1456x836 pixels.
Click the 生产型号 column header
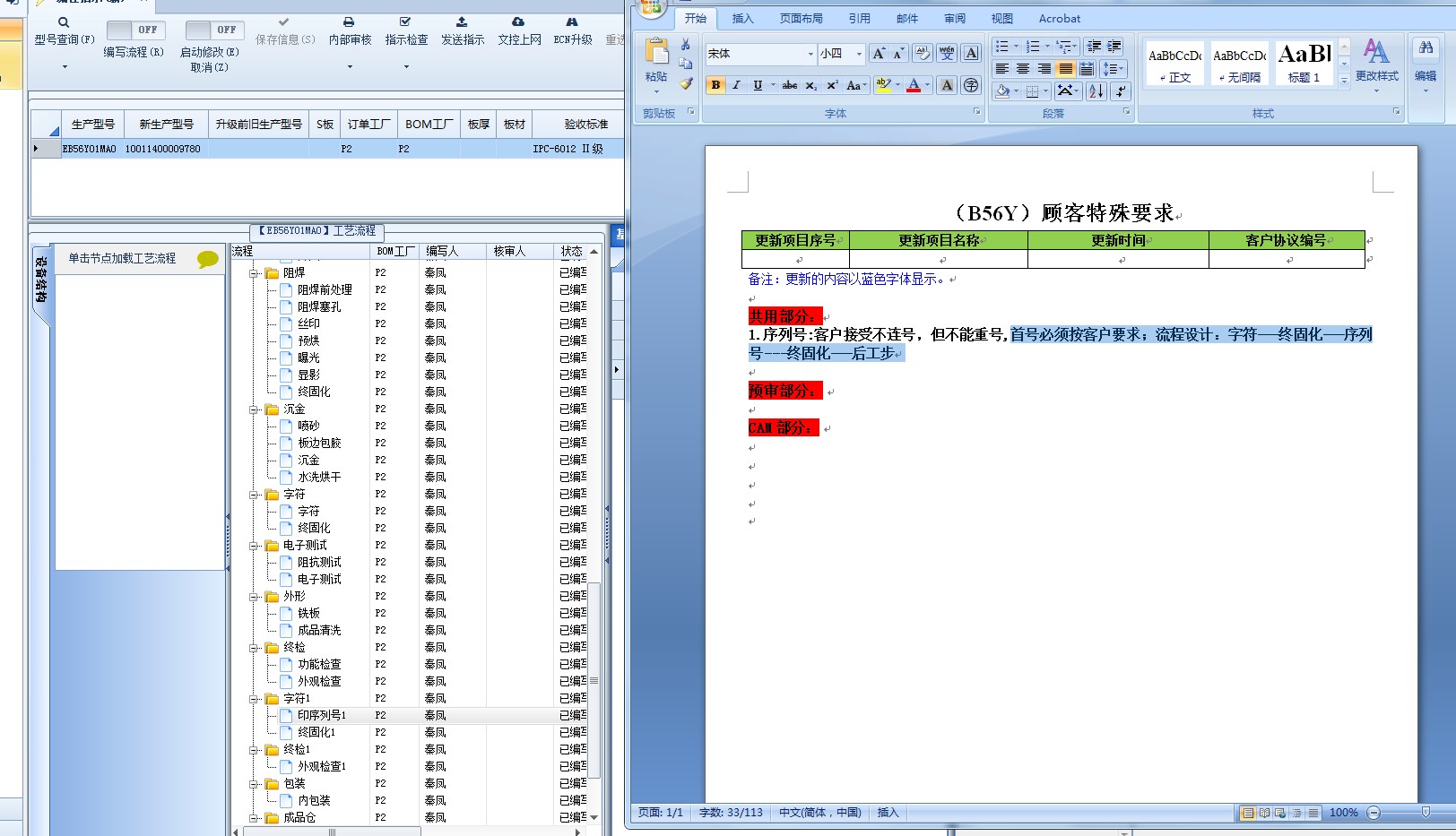(x=92, y=125)
